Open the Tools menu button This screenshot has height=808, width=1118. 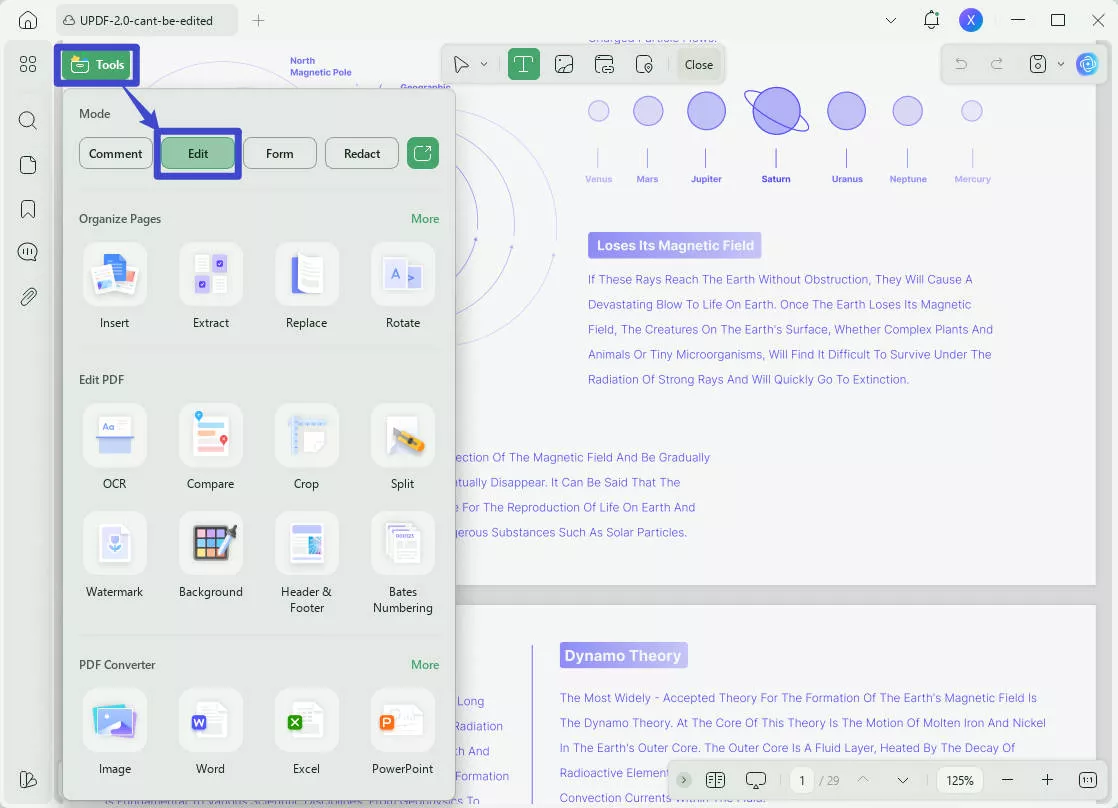point(97,65)
